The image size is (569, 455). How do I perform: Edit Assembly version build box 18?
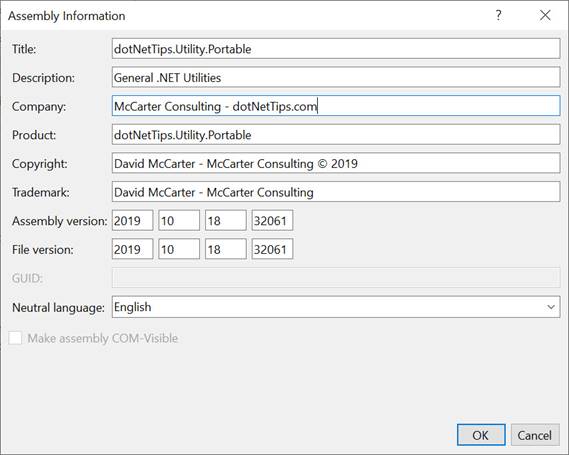(226, 220)
